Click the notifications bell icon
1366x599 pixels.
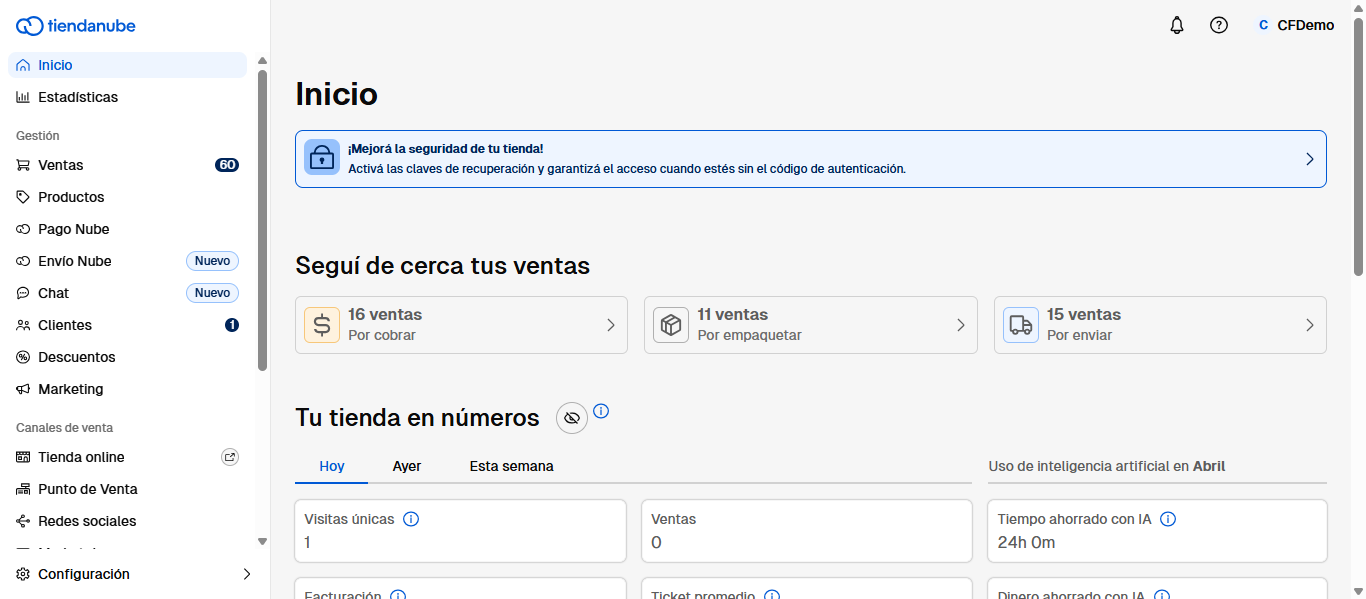click(1176, 26)
